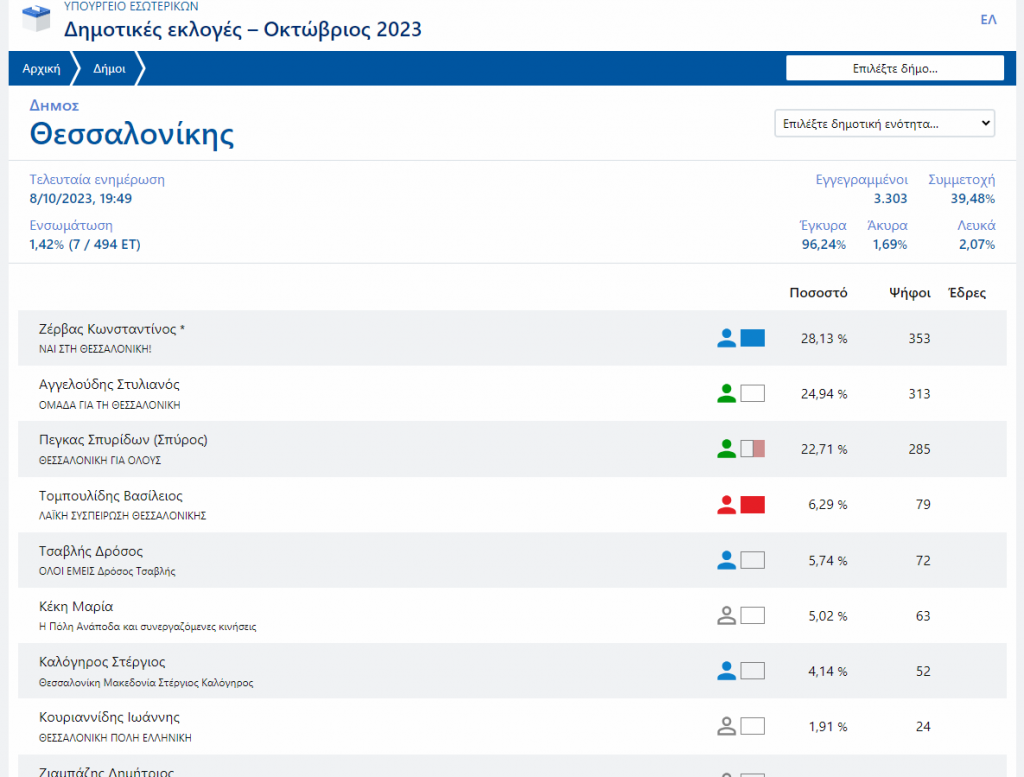Click the grey person icon for Κέκη Μαρία
This screenshot has height=777, width=1024.
tap(726, 616)
